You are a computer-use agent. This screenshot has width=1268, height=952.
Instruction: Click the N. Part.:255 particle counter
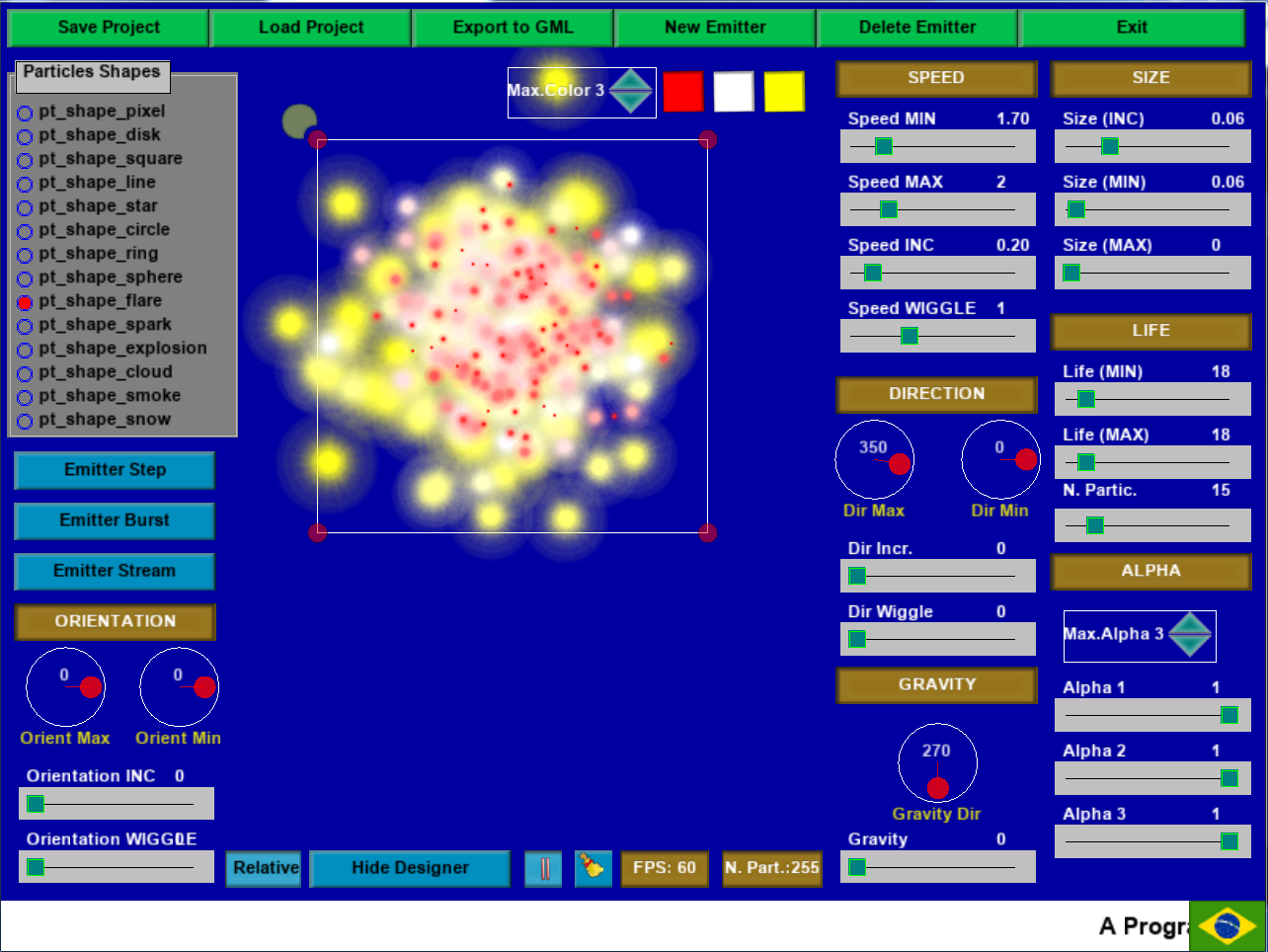(771, 868)
